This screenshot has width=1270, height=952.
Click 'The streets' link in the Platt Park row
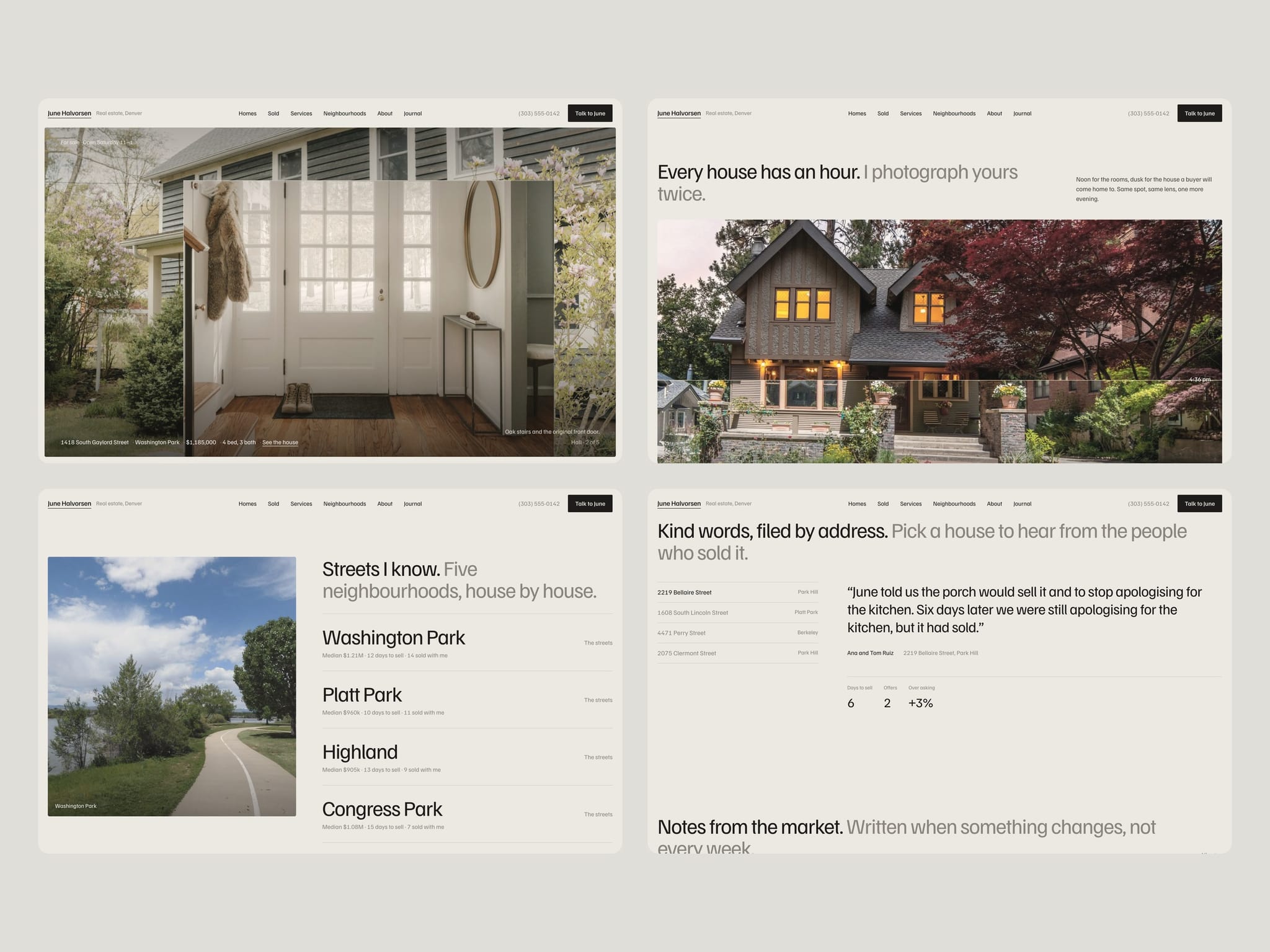coord(598,700)
